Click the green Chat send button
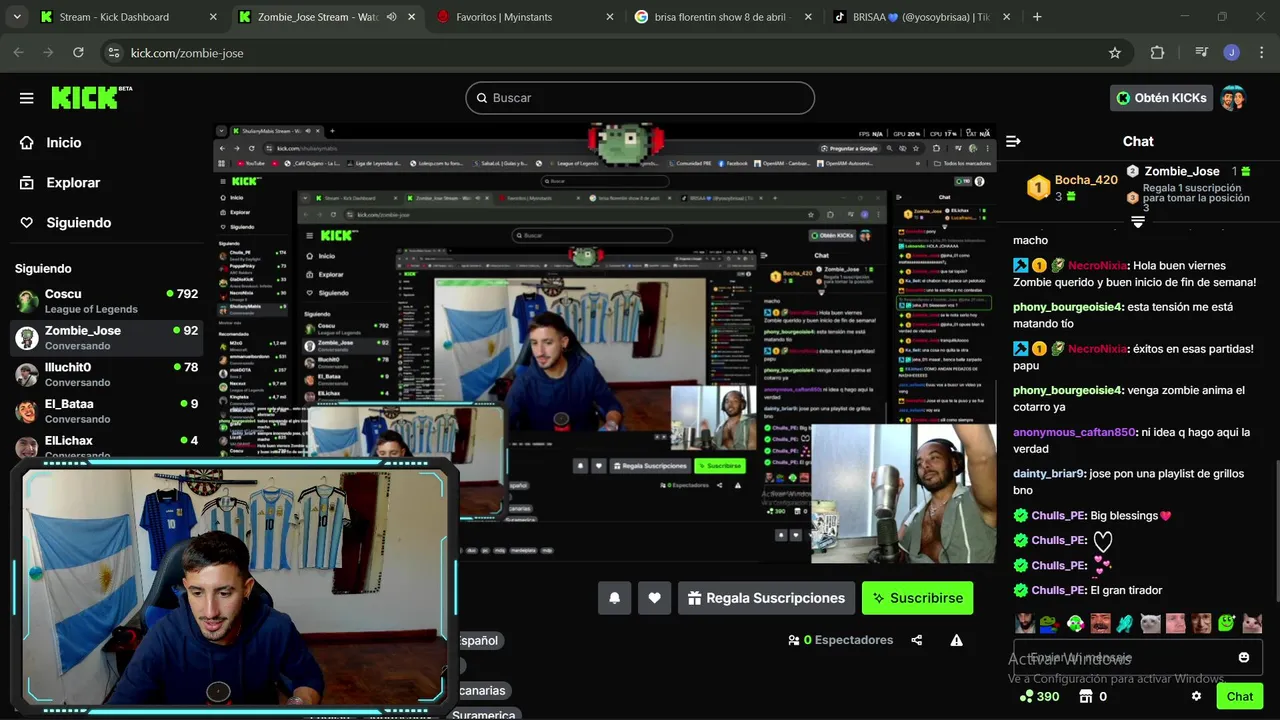The image size is (1280, 720). (1240, 696)
